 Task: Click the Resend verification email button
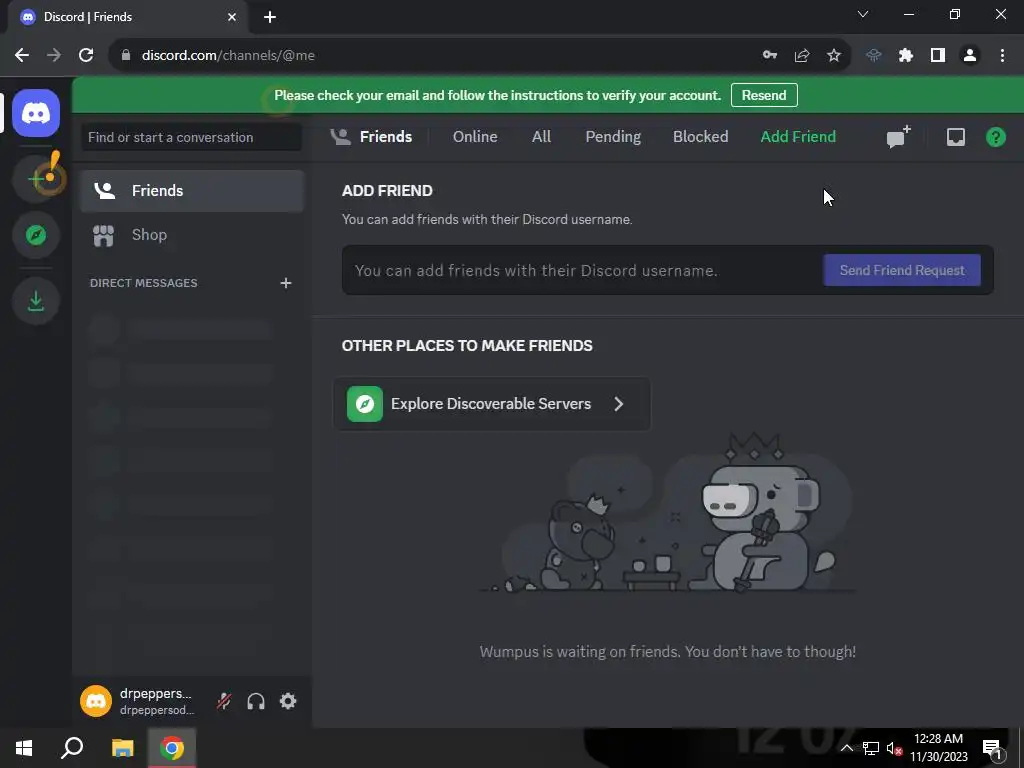(x=764, y=95)
